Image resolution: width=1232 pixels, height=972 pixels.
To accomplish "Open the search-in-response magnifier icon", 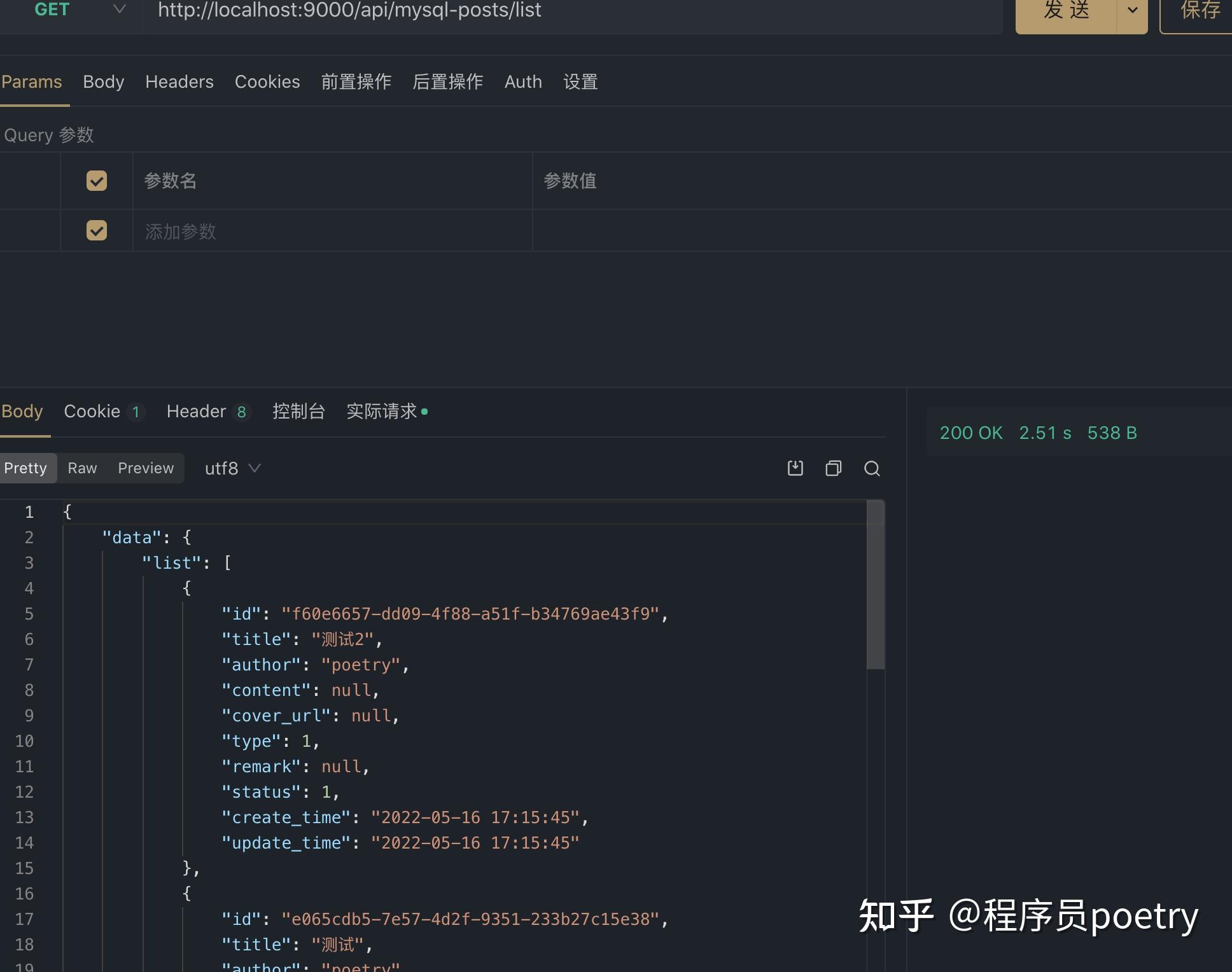I will [872, 468].
